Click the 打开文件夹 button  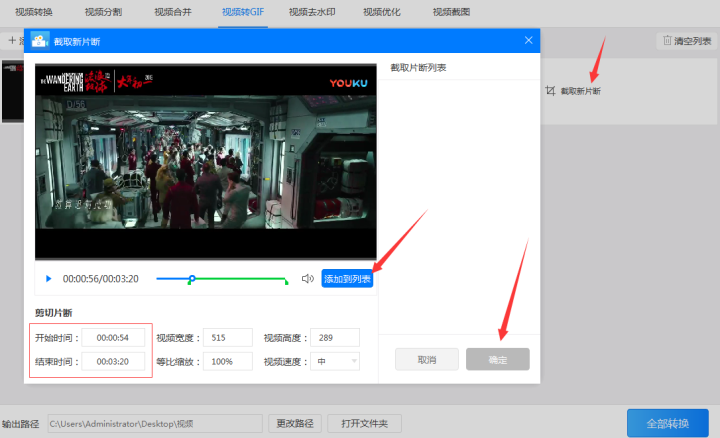click(364, 423)
